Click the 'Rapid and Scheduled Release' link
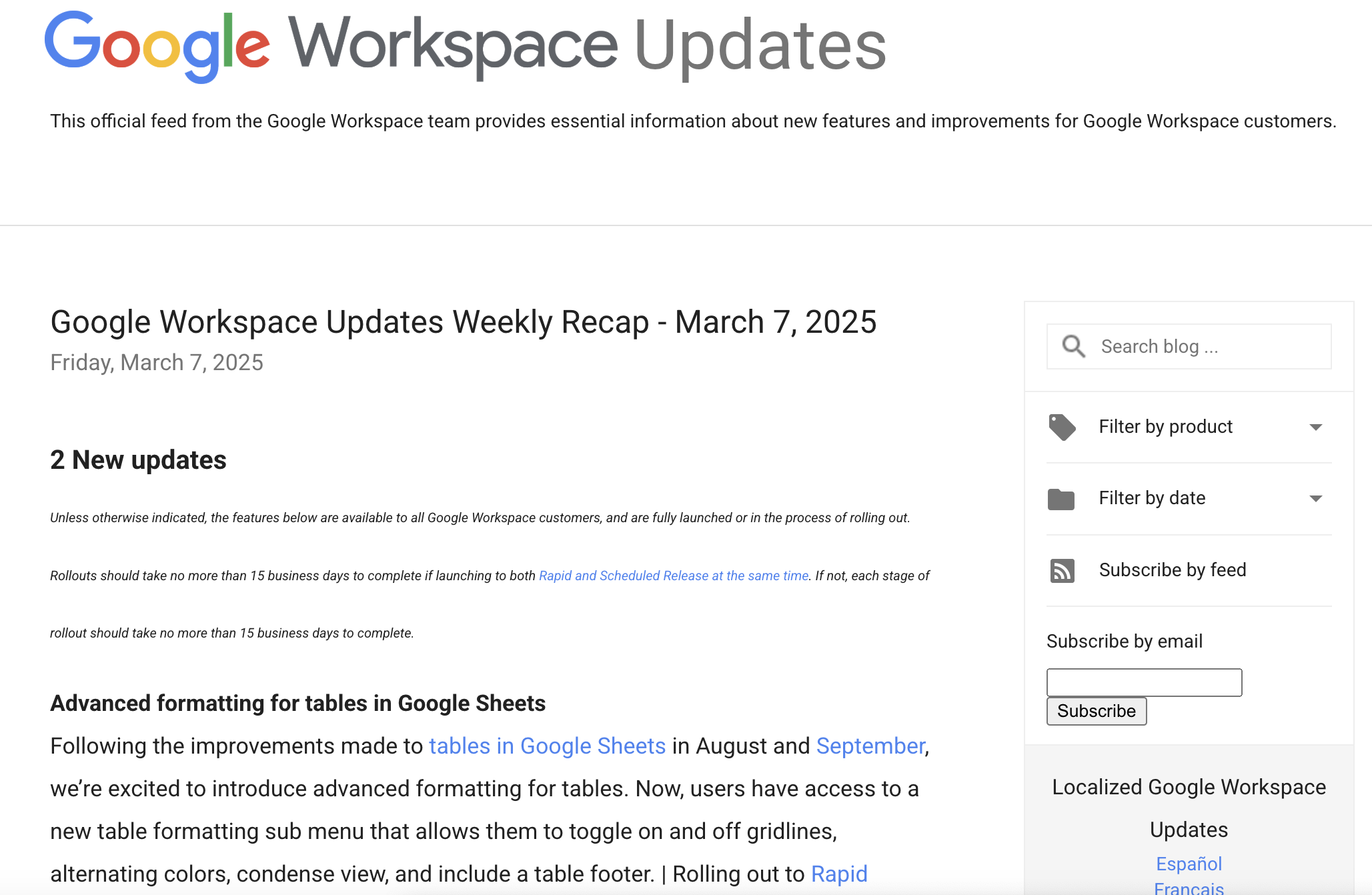The image size is (1372, 895). coord(672,575)
